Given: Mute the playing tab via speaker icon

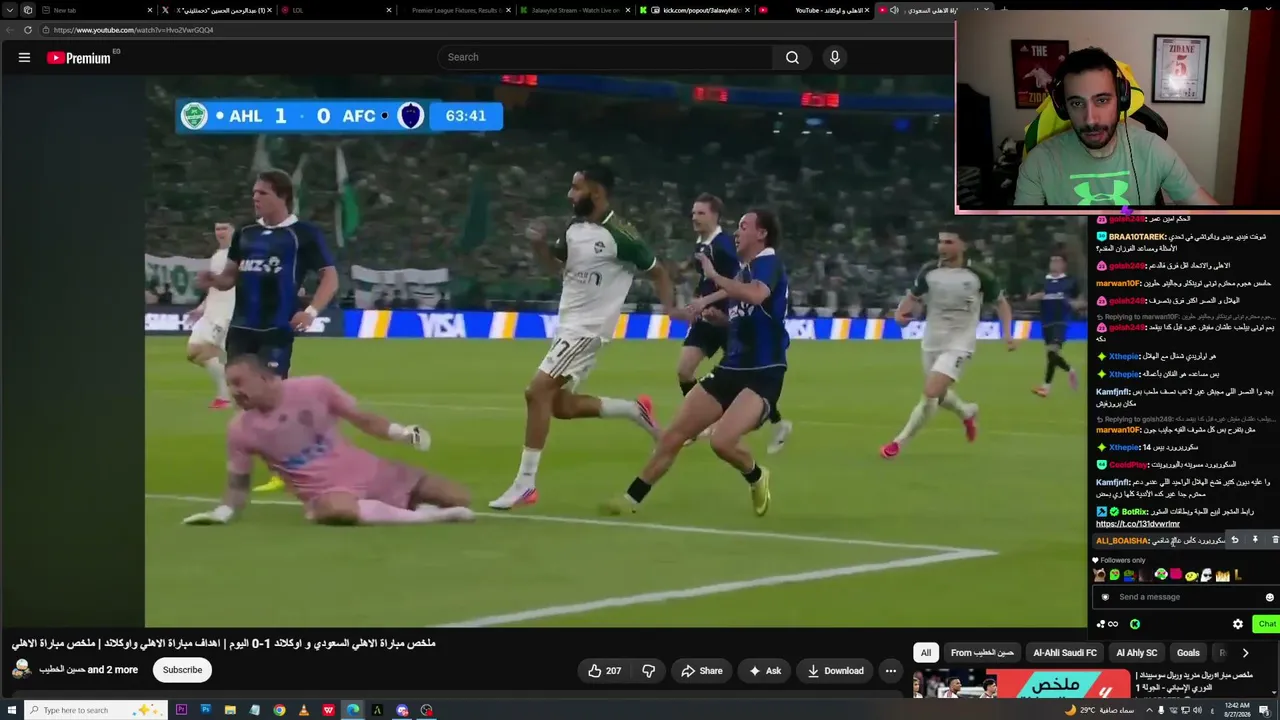Looking at the screenshot, I should 894,10.
